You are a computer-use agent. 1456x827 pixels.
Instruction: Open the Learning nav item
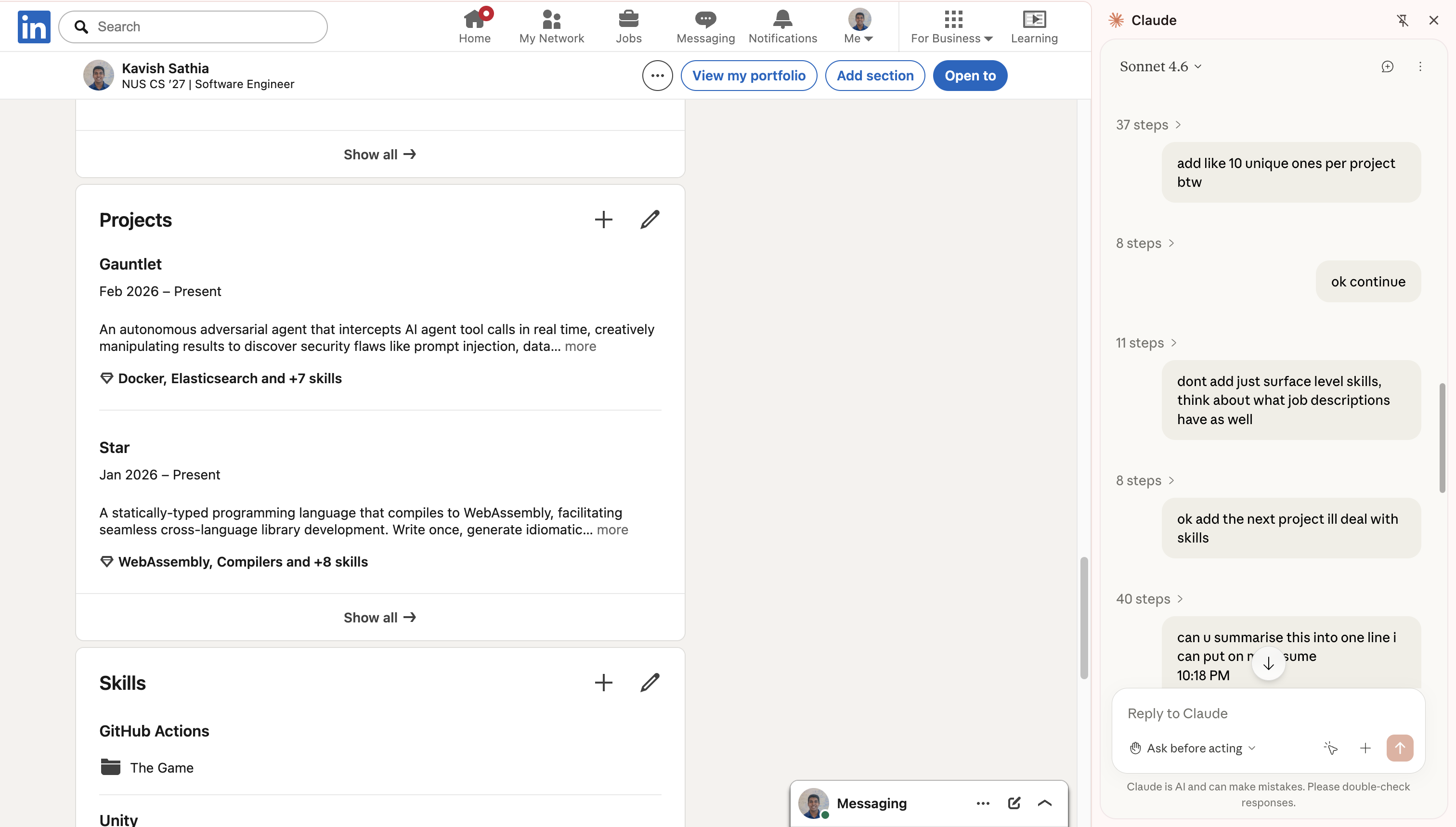pos(1033,26)
